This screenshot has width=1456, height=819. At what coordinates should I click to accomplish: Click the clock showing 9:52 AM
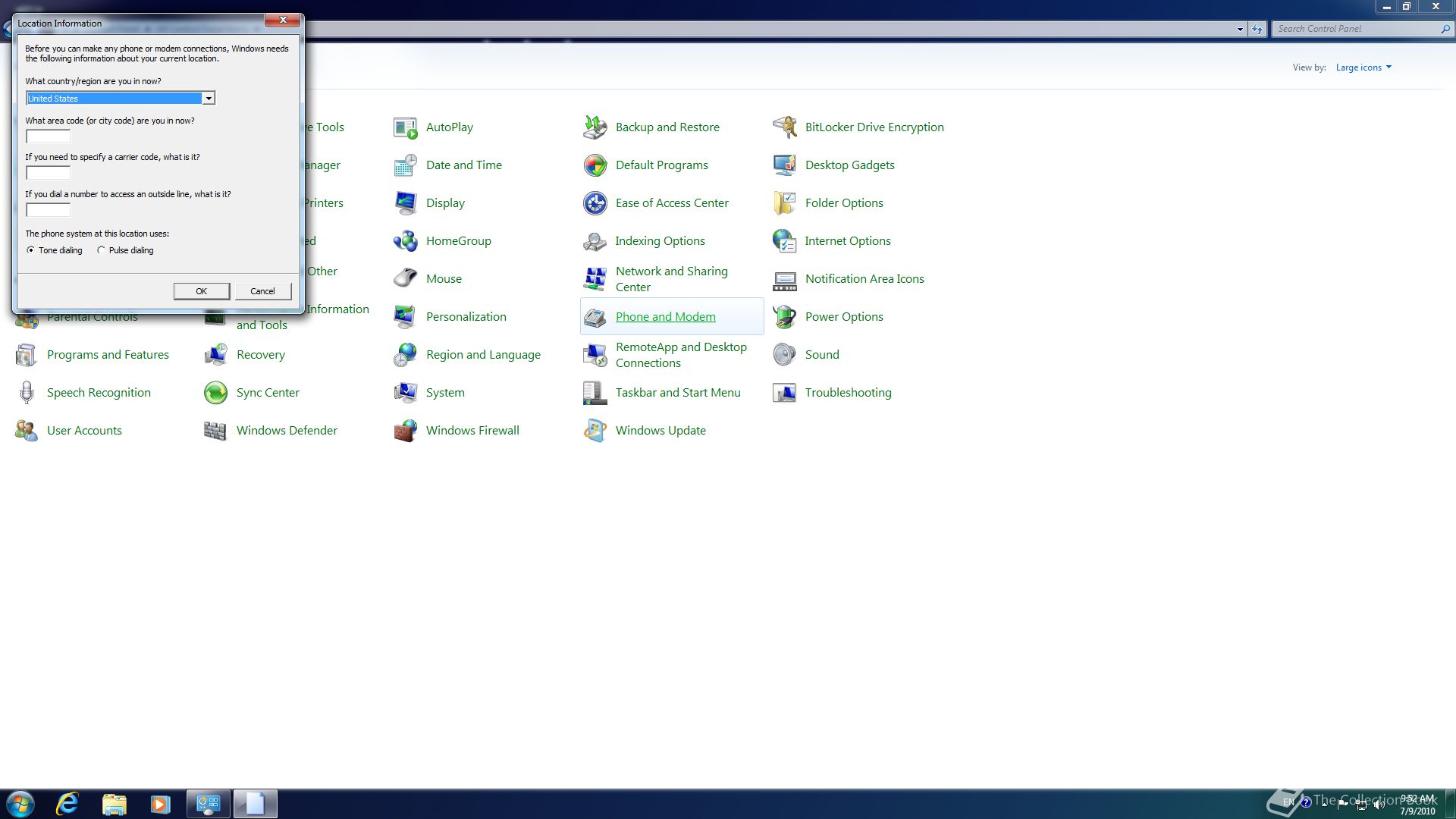(1417, 799)
